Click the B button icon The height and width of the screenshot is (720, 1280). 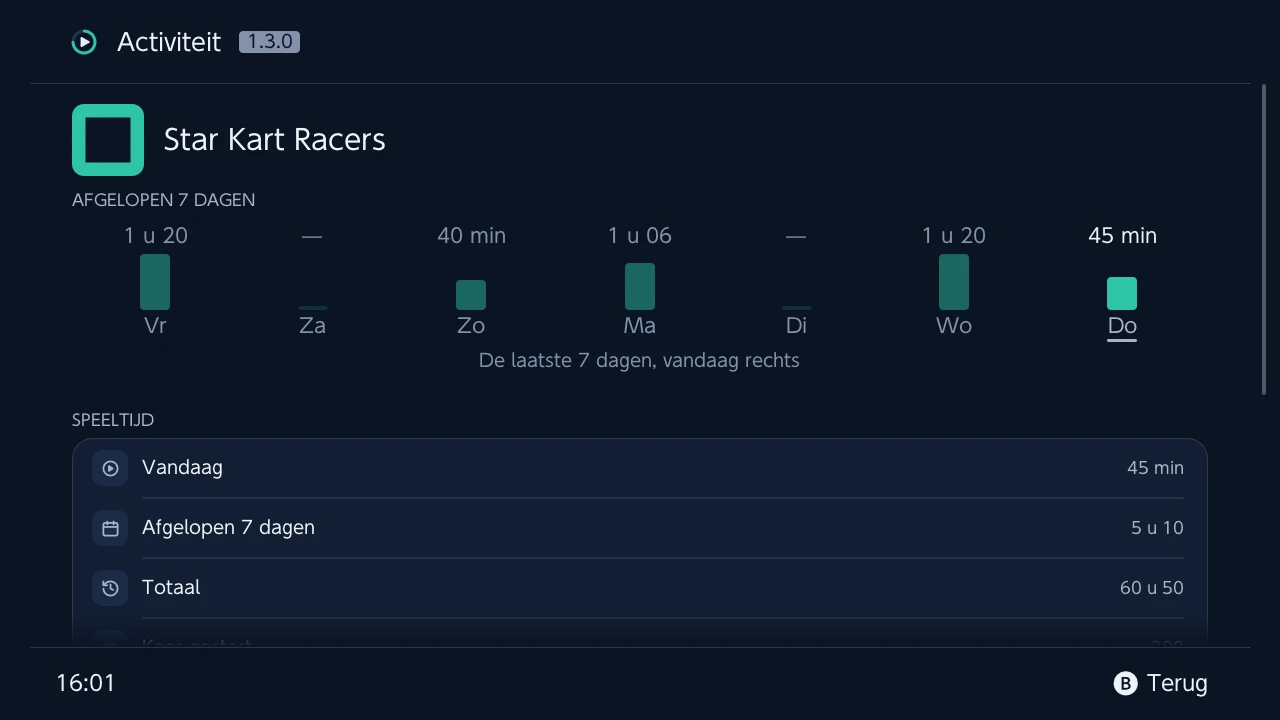(1126, 684)
